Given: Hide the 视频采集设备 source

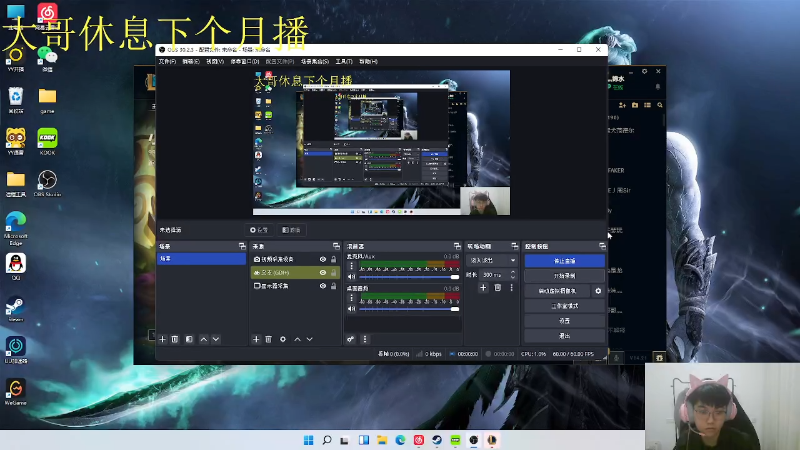Looking at the screenshot, I should 323,259.
